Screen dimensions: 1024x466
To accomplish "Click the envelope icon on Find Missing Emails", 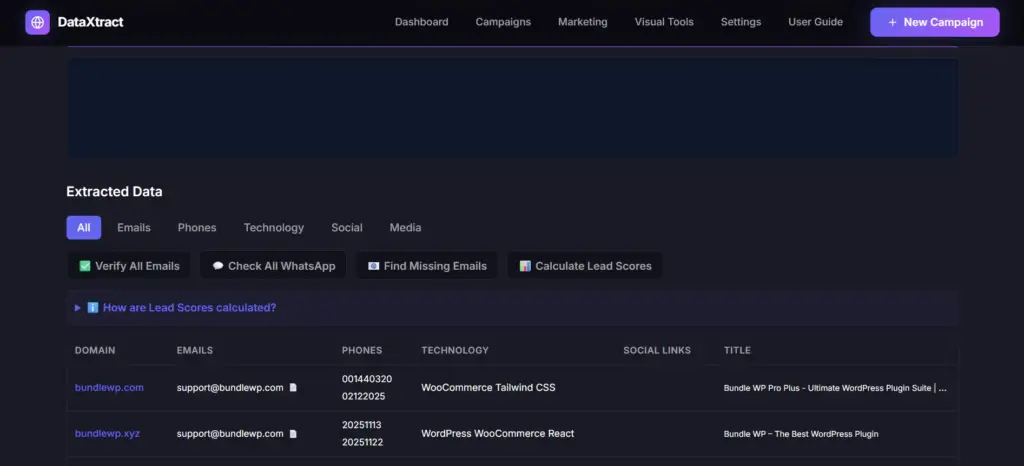I will point(374,266).
